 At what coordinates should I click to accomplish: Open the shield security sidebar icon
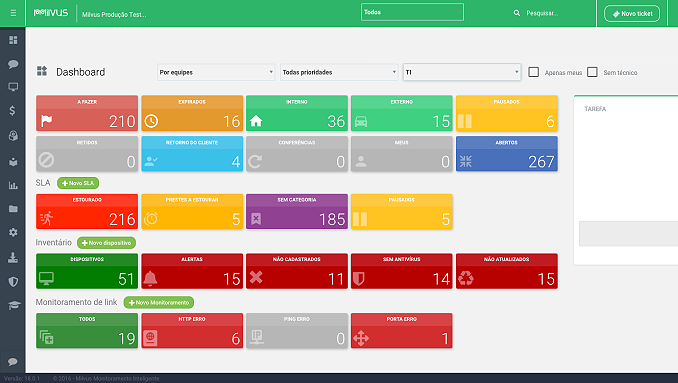point(13,282)
